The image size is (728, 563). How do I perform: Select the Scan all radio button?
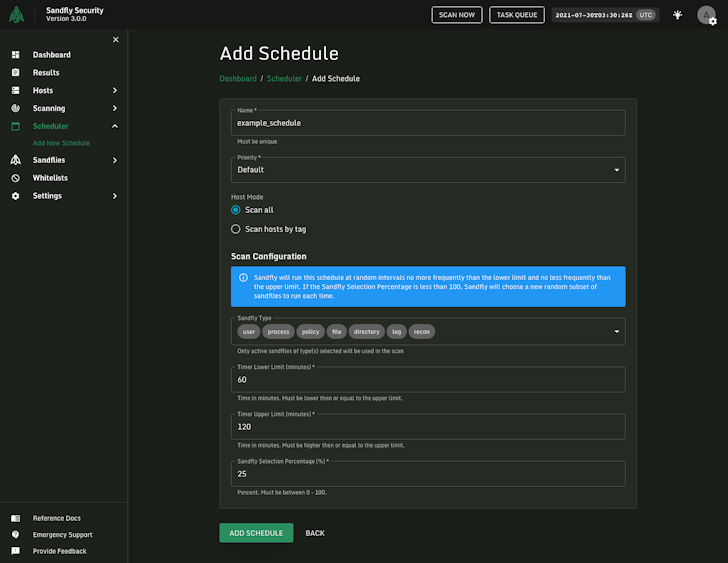235,210
